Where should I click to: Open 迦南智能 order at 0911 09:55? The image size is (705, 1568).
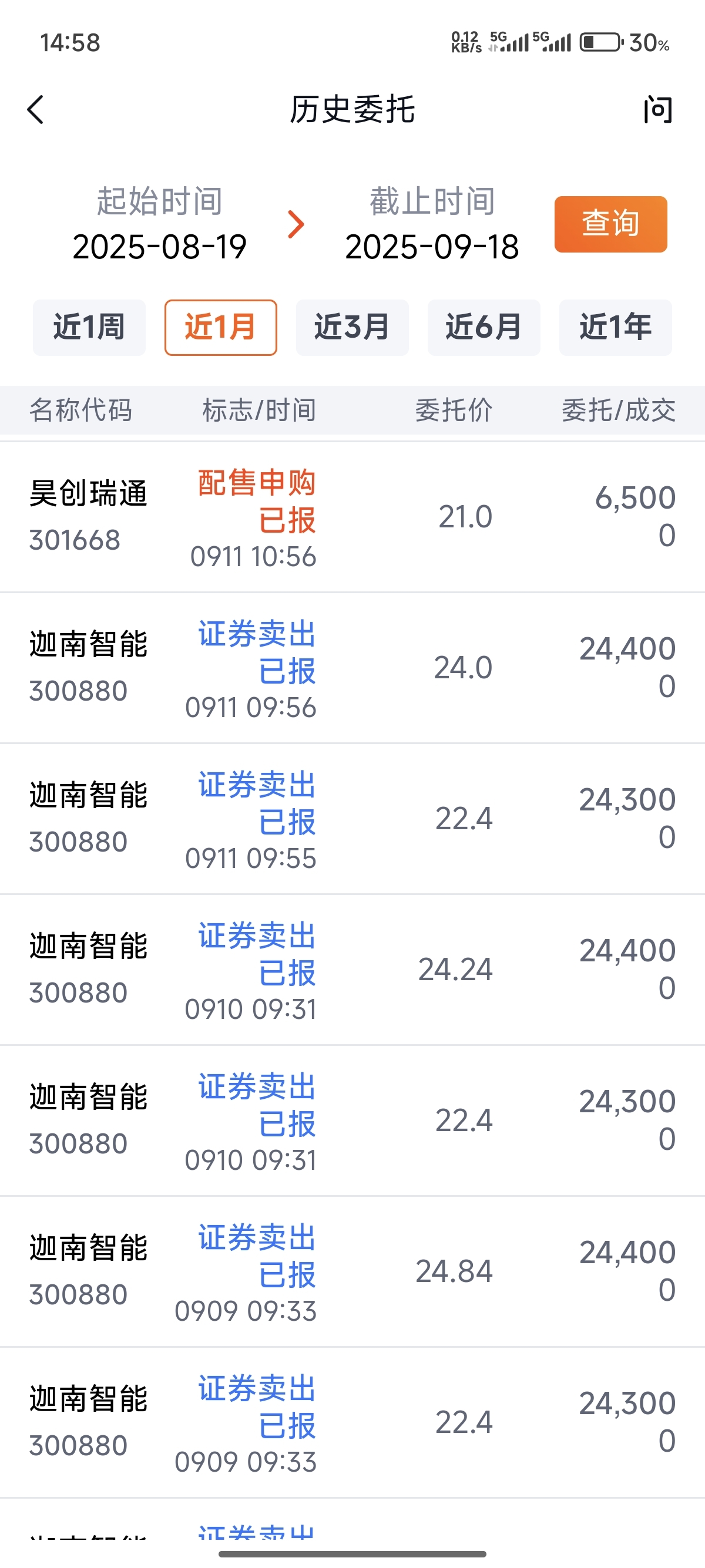pyautogui.click(x=352, y=819)
